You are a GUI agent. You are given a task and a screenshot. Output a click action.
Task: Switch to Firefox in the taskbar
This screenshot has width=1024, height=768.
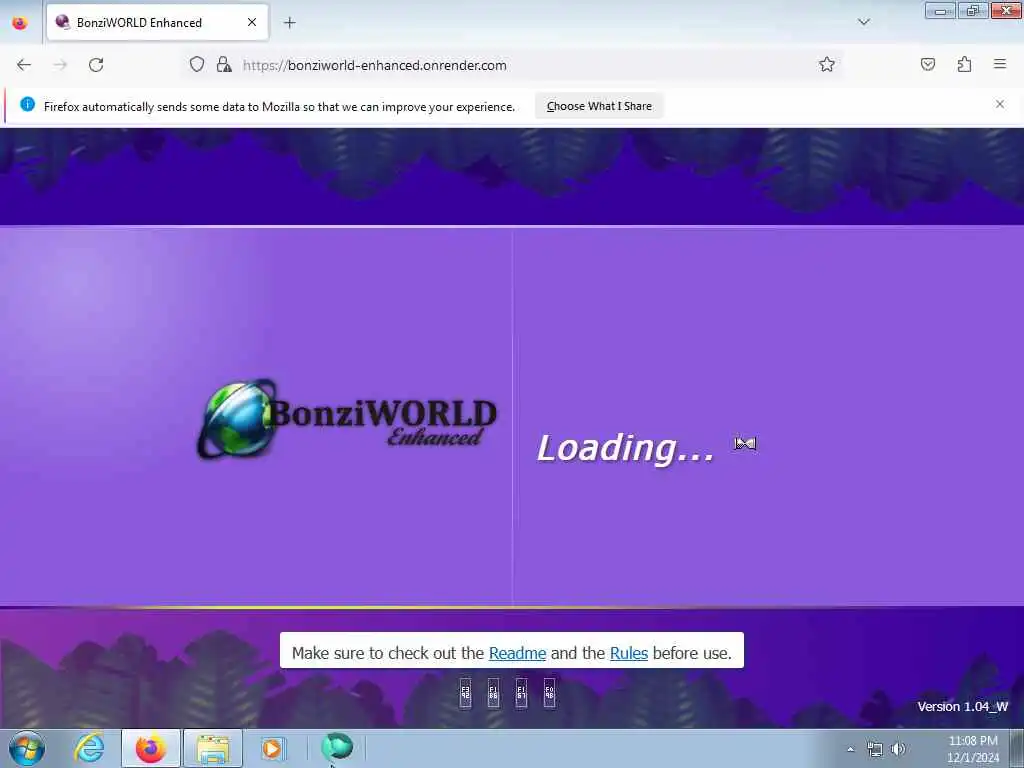pos(151,748)
